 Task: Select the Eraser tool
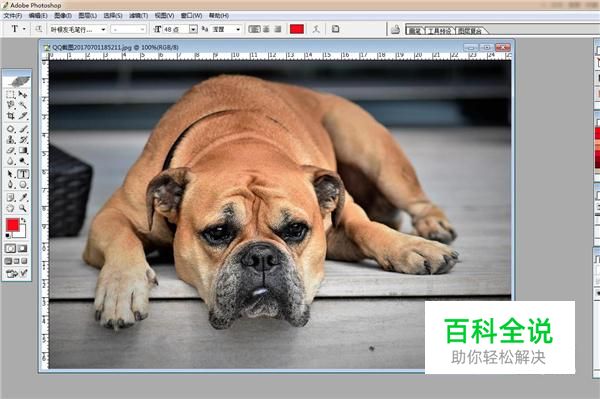coord(10,150)
